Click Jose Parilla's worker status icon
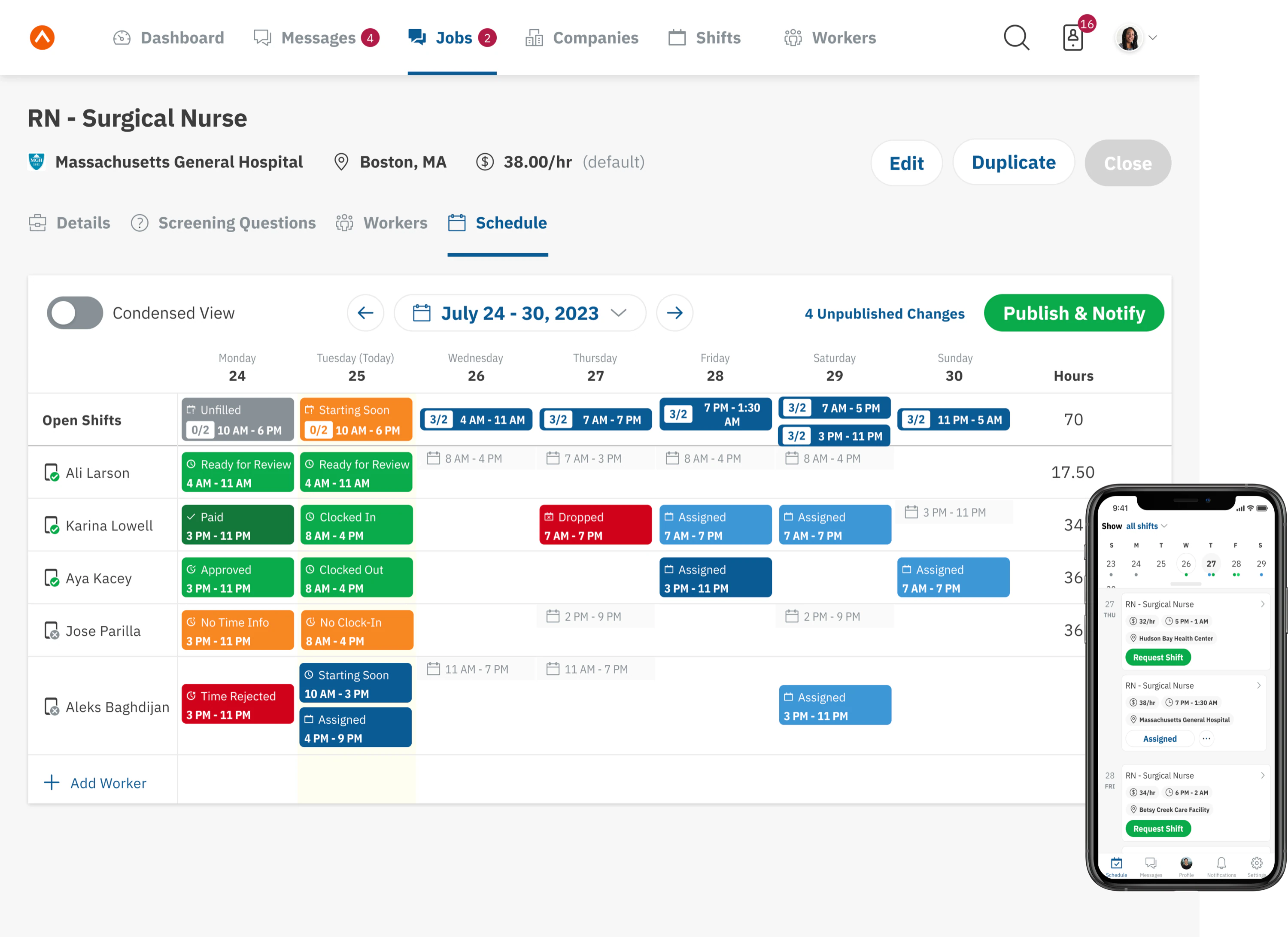This screenshot has width=1288, height=937. point(52,631)
